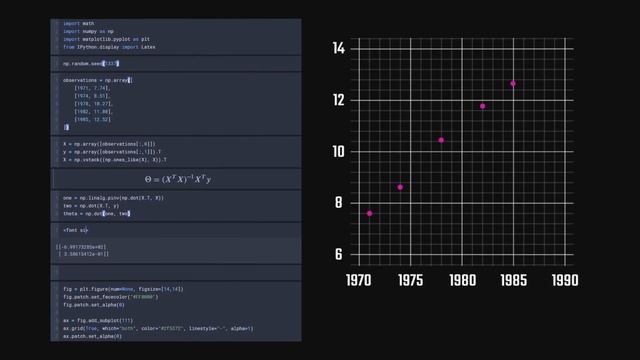640x360 pixels.
Task: Click the 'y = np.array' code line
Action: coord(112,152)
